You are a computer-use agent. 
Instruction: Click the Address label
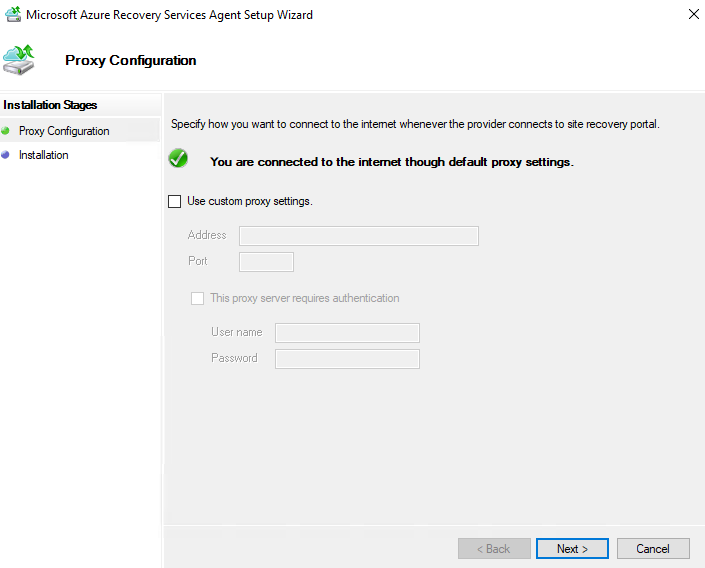pos(207,235)
